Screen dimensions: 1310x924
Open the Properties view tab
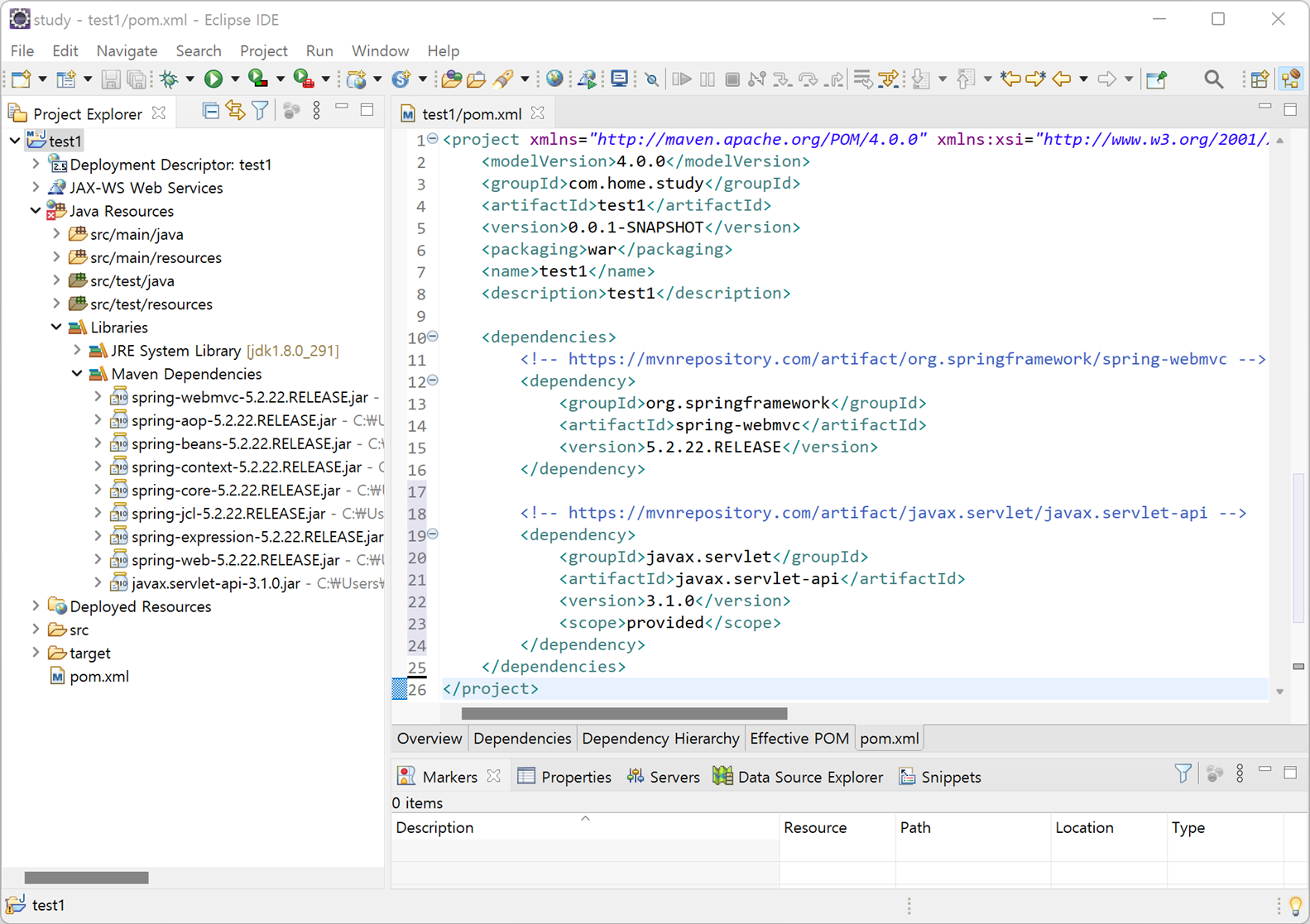point(564,777)
